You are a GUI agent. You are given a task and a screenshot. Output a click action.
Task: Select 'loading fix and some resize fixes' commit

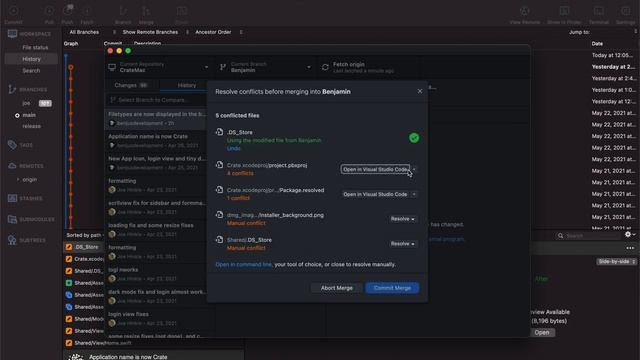coord(156,229)
